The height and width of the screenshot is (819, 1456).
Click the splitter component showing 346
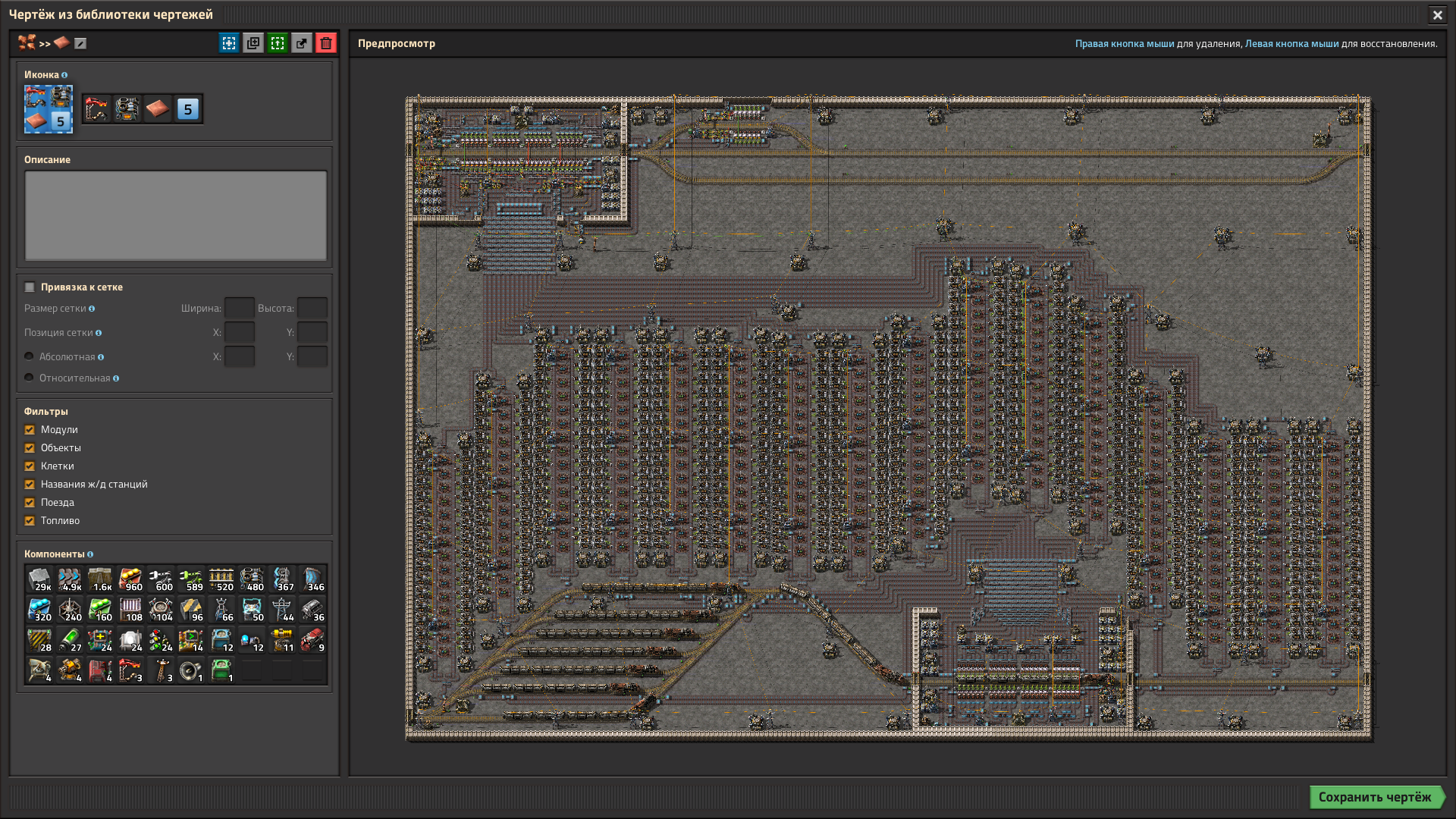pyautogui.click(x=312, y=579)
